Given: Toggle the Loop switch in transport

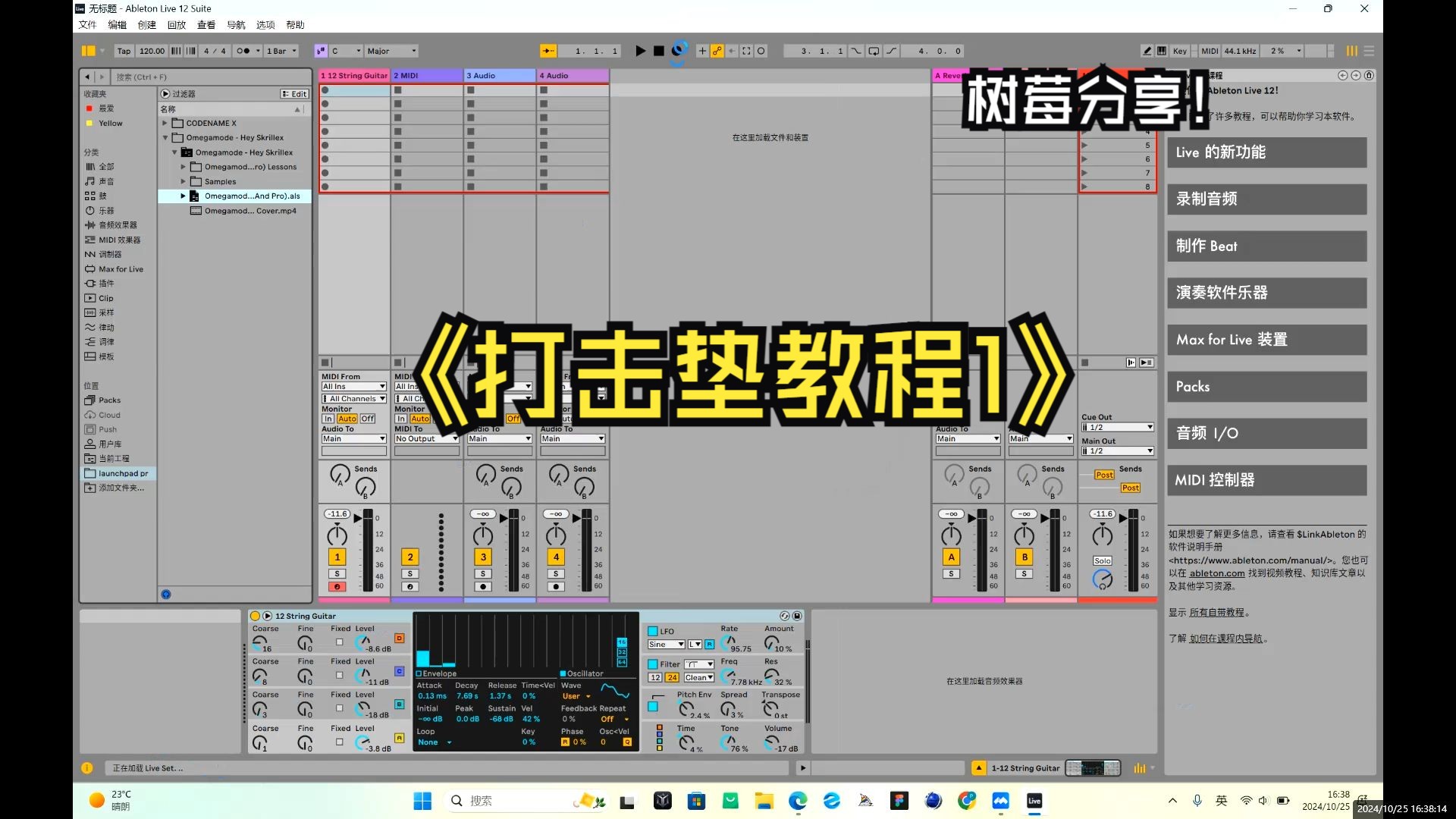Looking at the screenshot, I should pos(874,51).
